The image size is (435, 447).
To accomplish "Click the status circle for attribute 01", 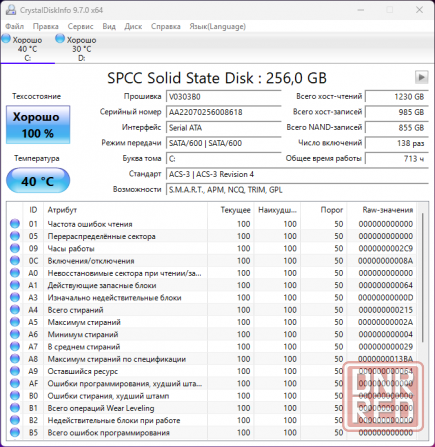I will click(15, 224).
